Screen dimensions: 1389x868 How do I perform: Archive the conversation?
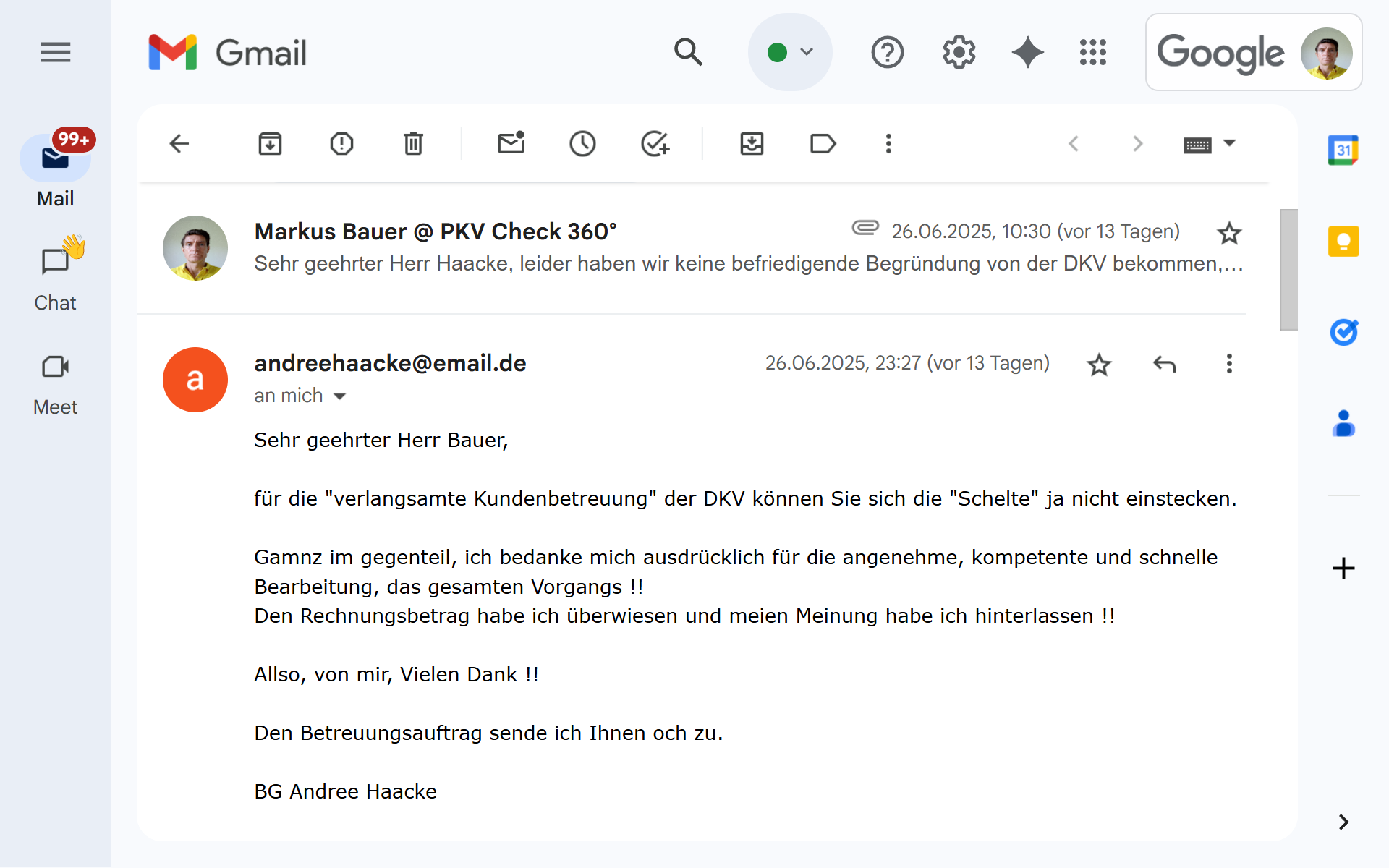click(270, 143)
